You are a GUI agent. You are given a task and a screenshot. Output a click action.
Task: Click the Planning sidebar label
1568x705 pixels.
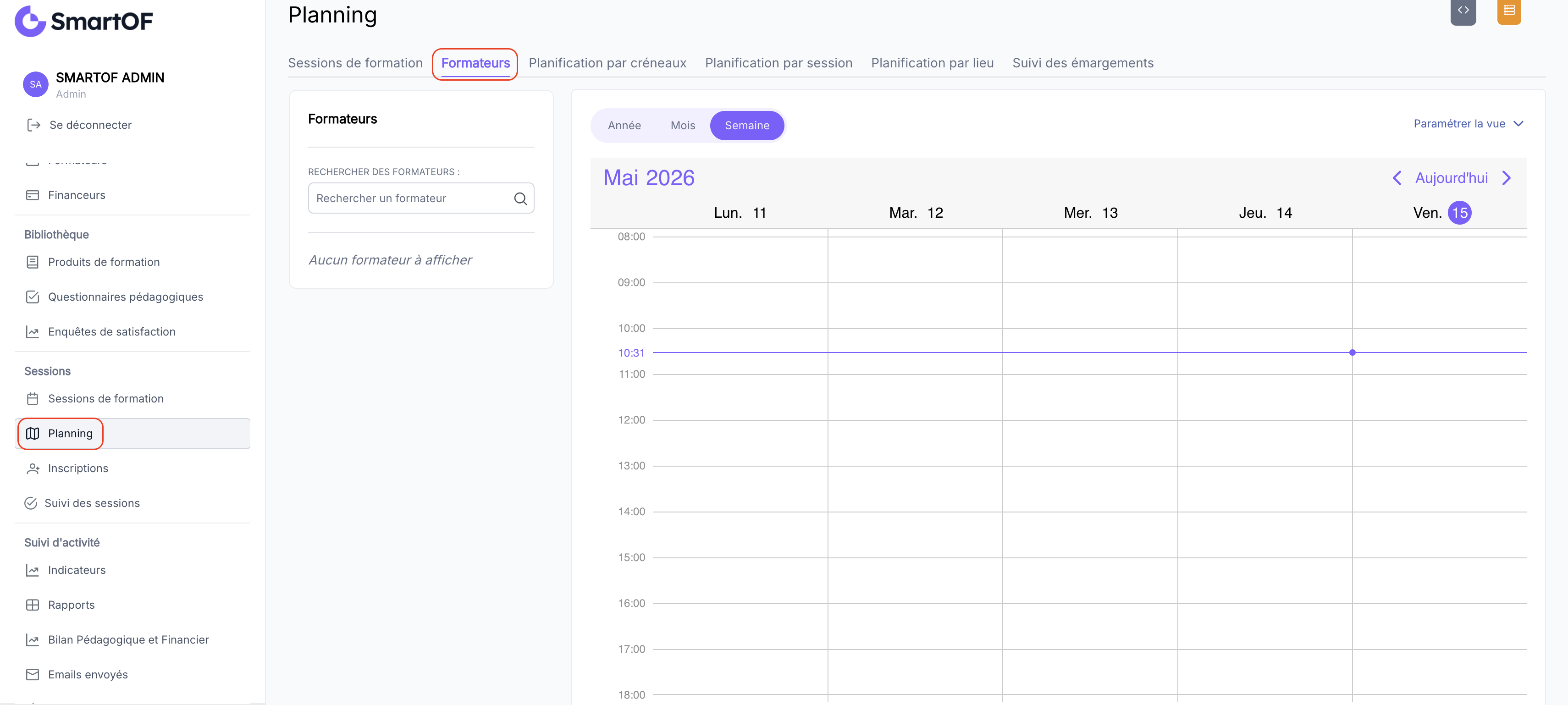pos(70,434)
